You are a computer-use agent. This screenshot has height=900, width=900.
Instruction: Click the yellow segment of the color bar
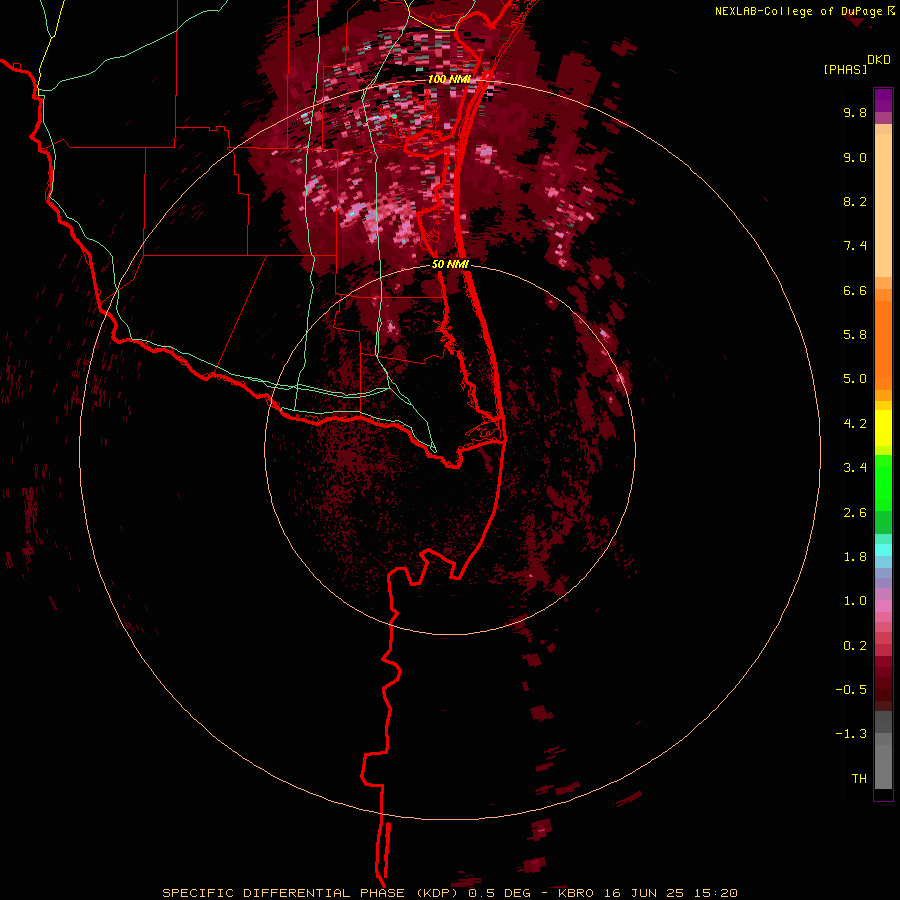click(x=883, y=428)
